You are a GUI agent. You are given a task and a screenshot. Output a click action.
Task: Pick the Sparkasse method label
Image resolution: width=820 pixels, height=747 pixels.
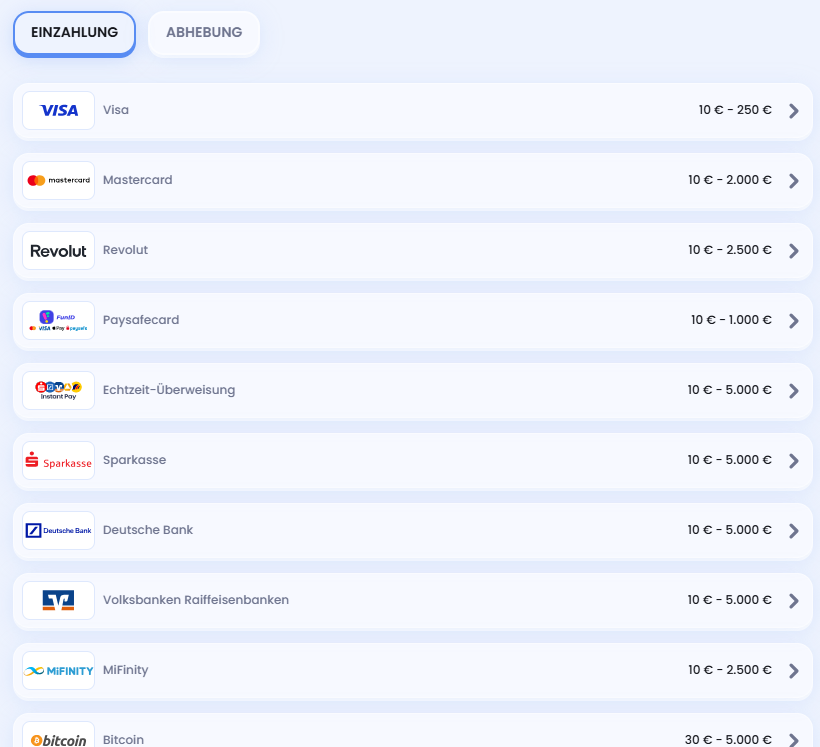tap(134, 460)
